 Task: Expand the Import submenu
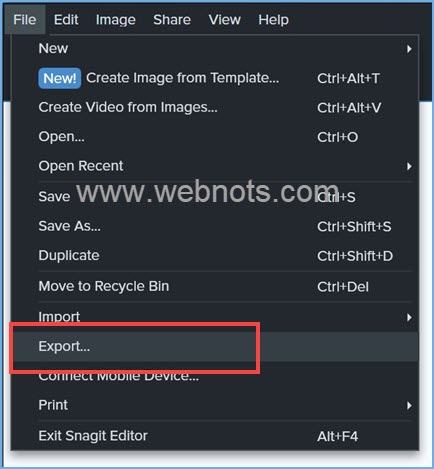pyautogui.click(x=215, y=317)
